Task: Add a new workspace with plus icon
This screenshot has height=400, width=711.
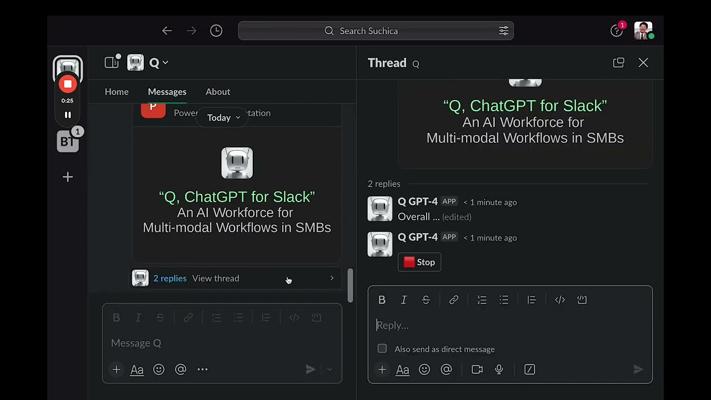Action: click(x=68, y=177)
